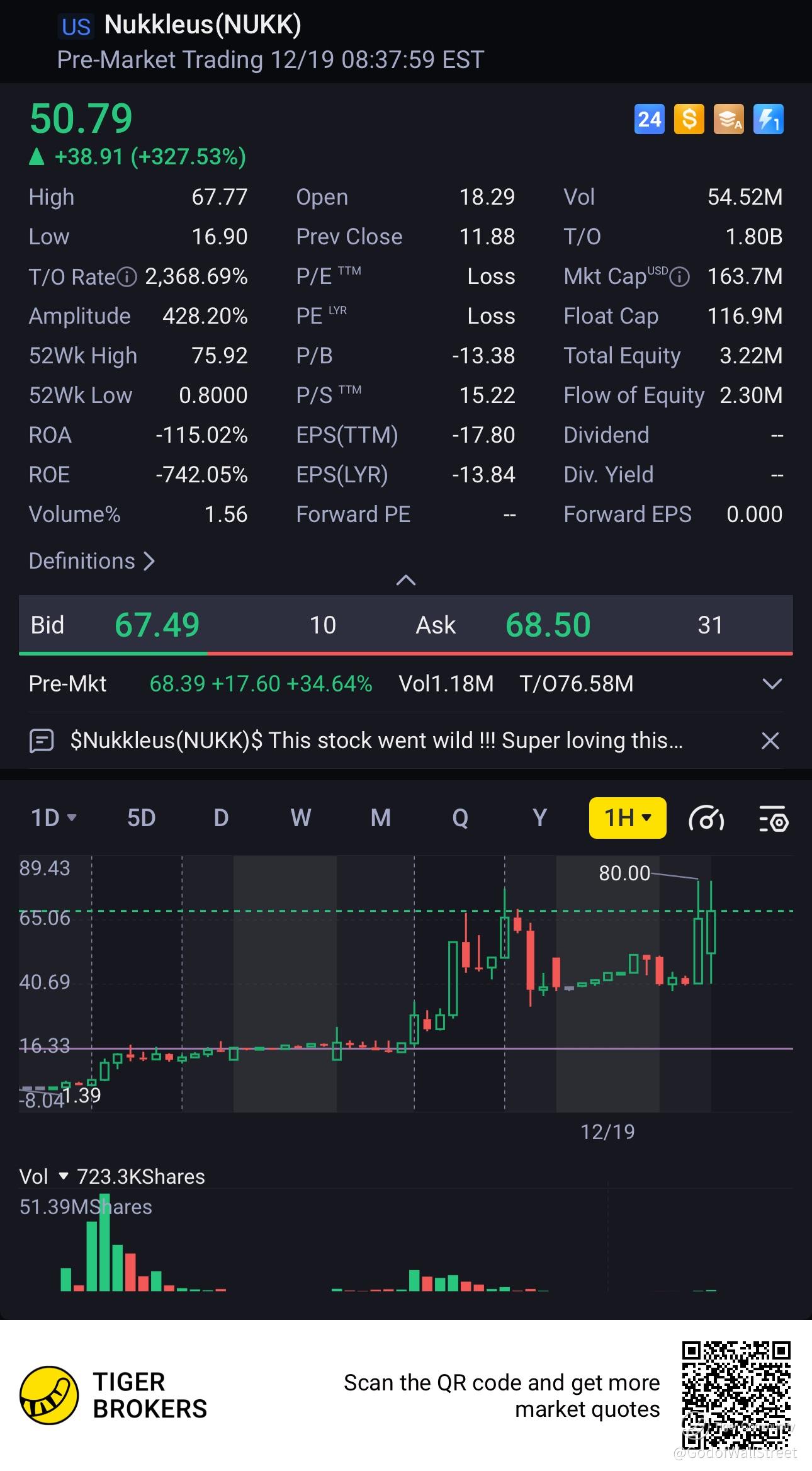Screen dimensions: 812x1471
Task: Tap the 52Wk High value 75.92
Action: 220,356
